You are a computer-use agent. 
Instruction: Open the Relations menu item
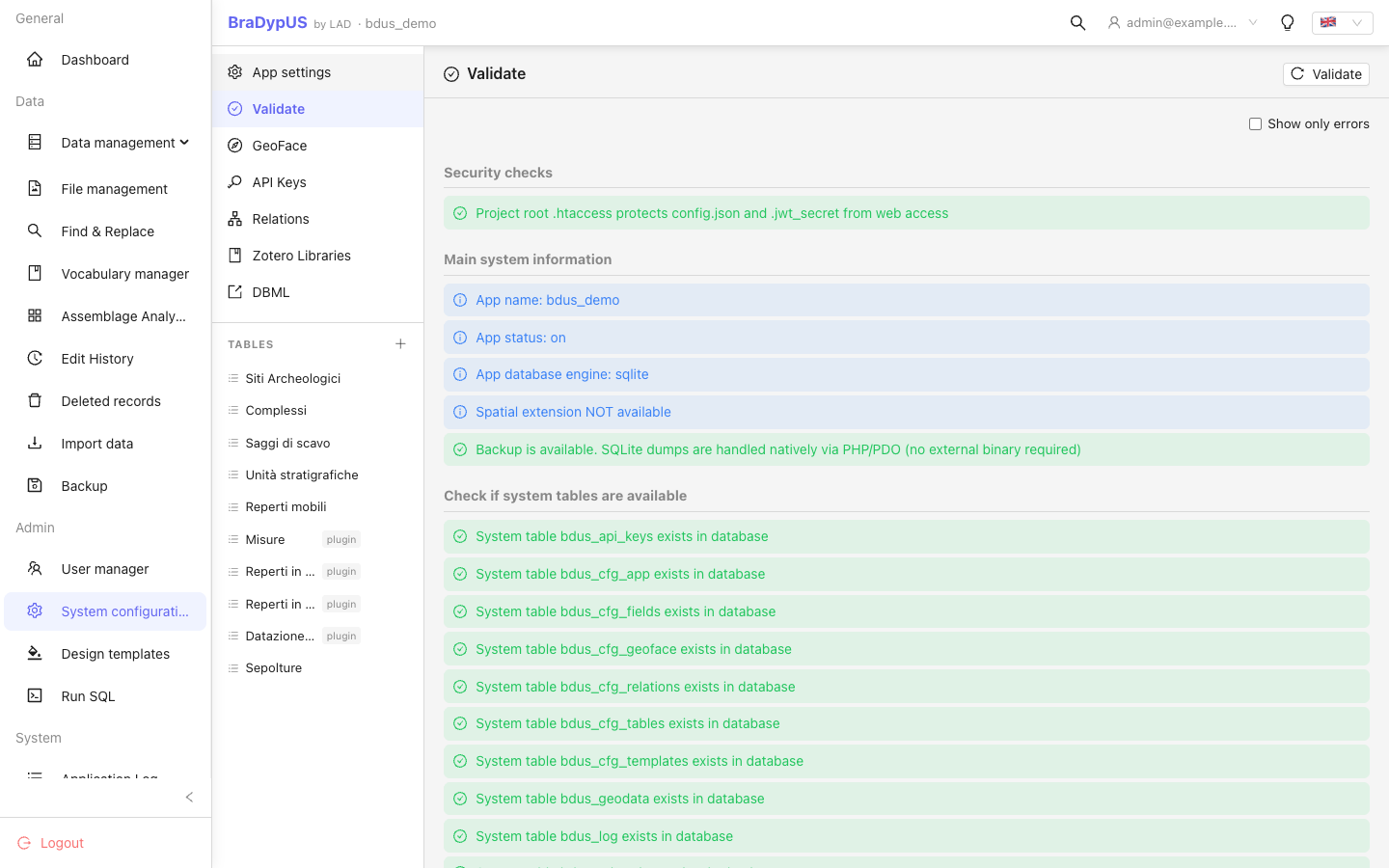(317, 219)
